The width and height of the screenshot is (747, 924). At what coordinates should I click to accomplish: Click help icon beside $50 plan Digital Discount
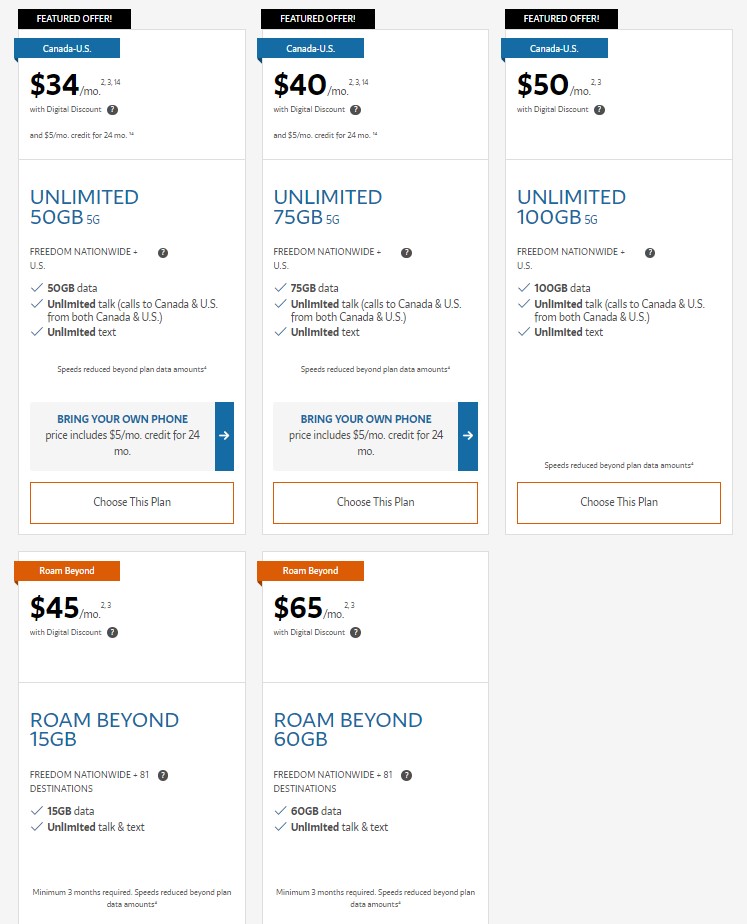click(600, 110)
